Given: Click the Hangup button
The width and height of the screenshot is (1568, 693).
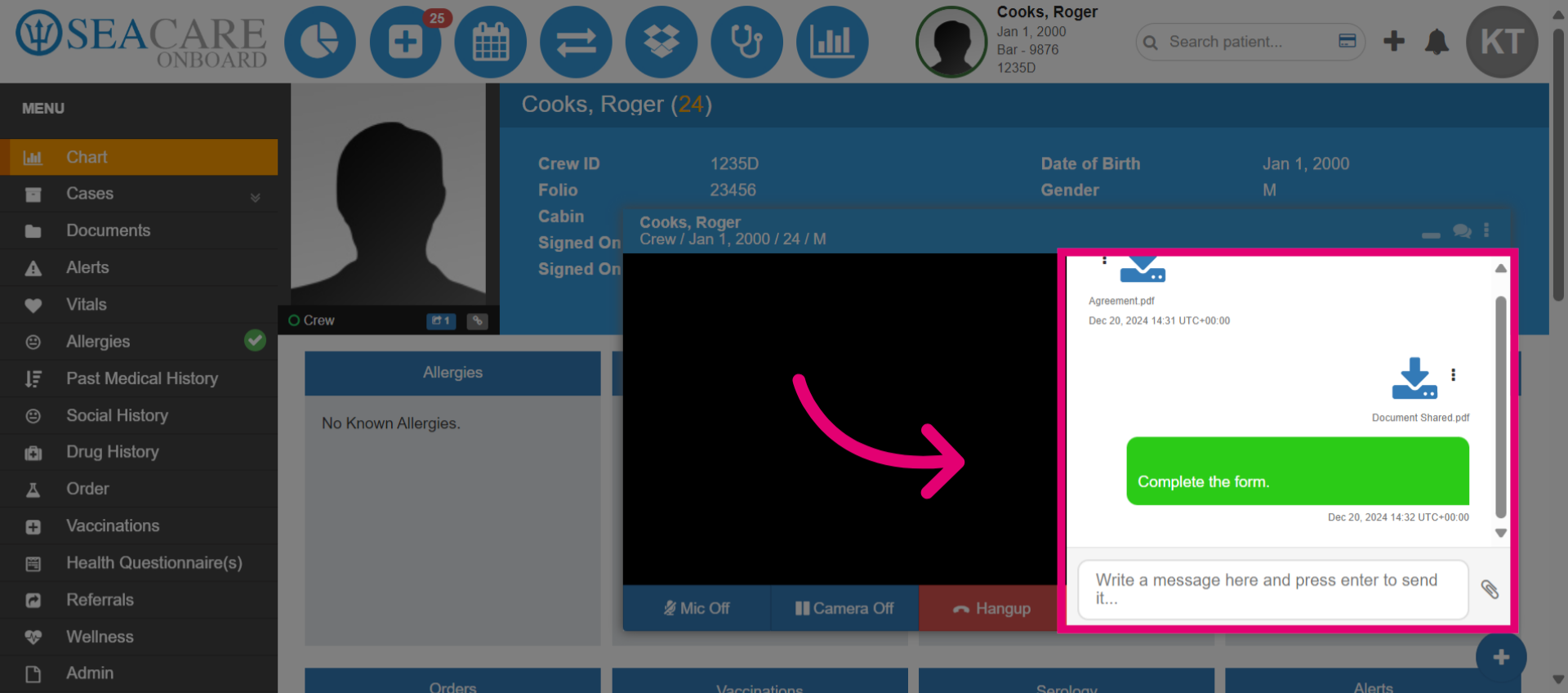Looking at the screenshot, I should coord(989,608).
